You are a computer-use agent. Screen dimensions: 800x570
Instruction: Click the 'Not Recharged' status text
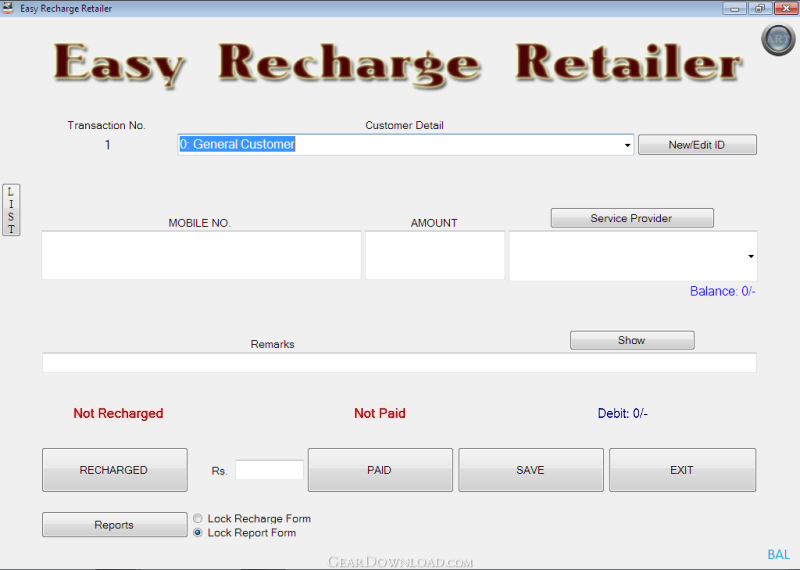pyautogui.click(x=118, y=413)
